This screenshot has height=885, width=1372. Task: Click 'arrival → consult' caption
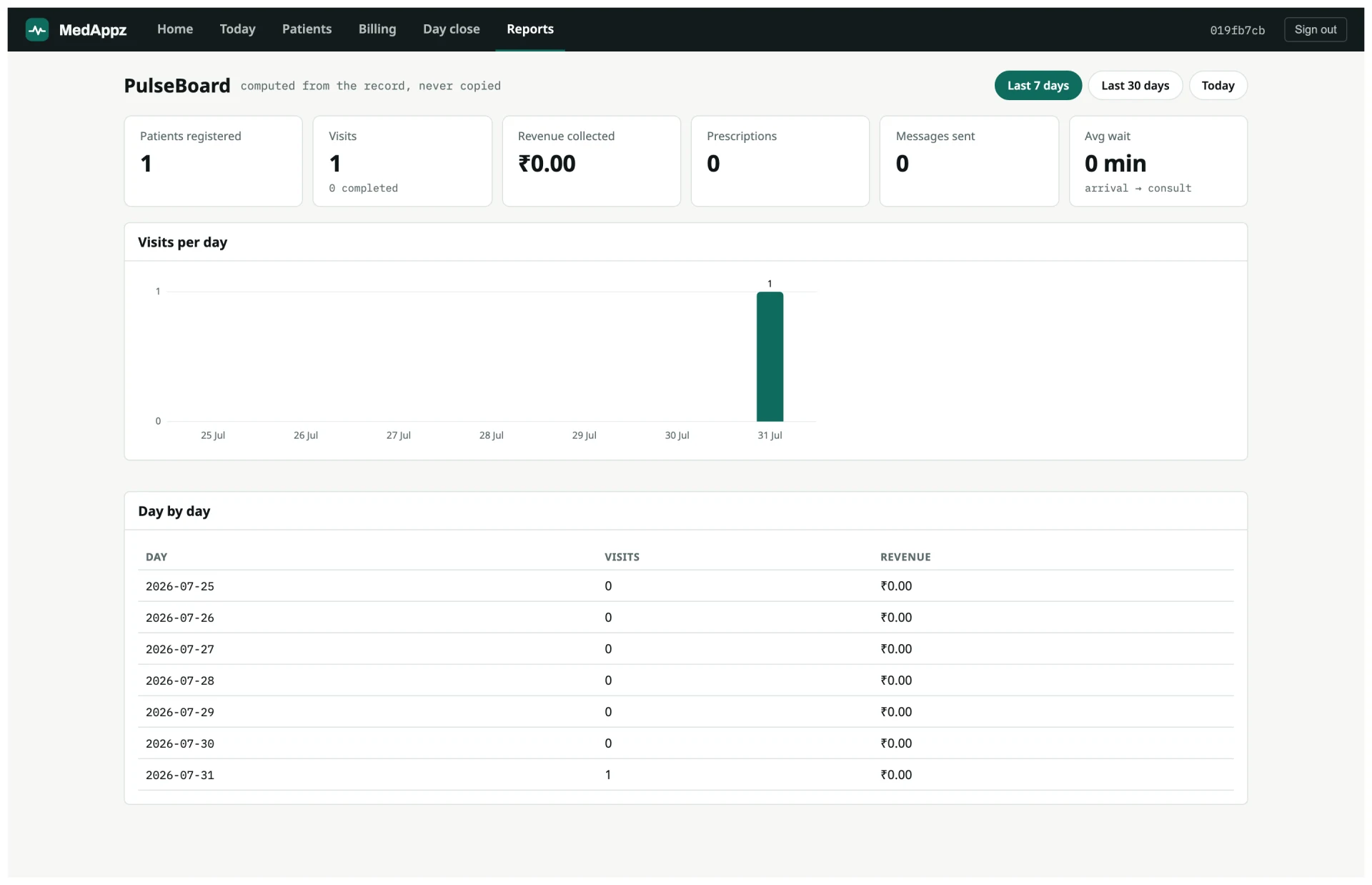tap(1138, 188)
